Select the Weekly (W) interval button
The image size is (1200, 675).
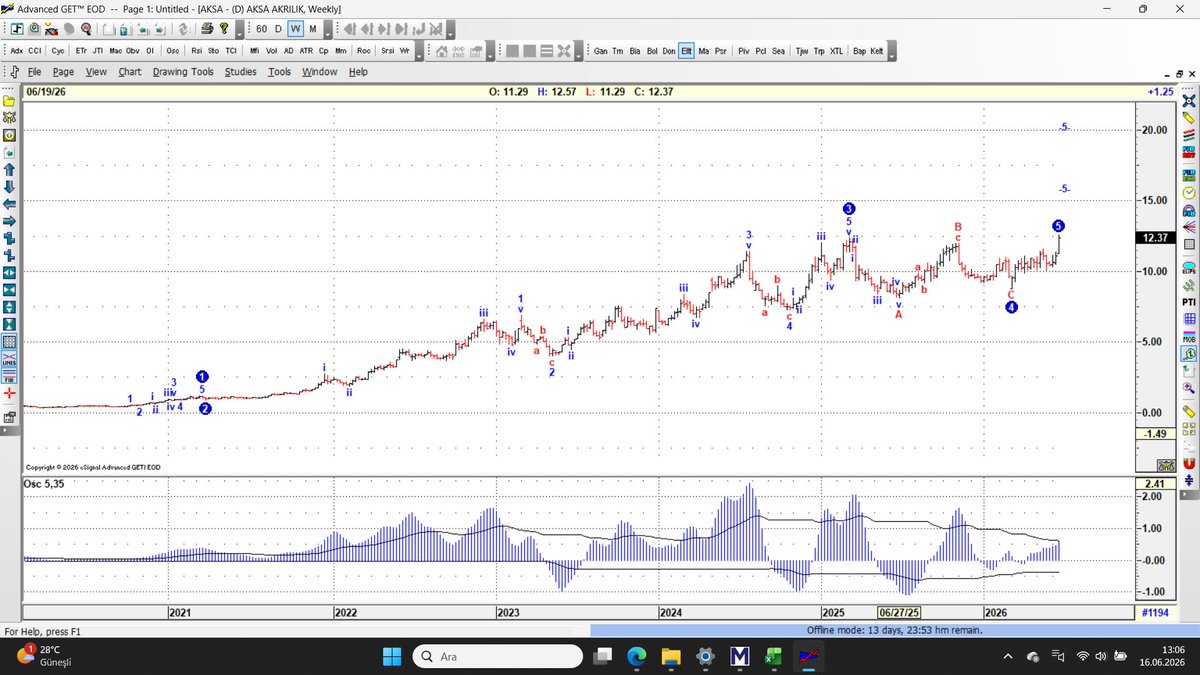pyautogui.click(x=296, y=29)
